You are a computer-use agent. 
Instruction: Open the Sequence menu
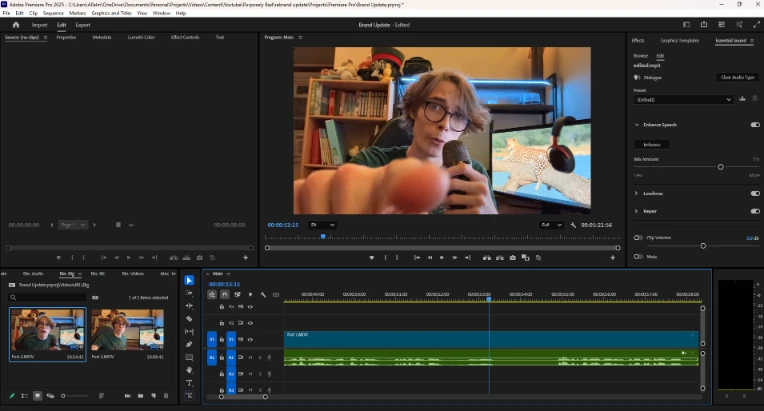point(53,13)
